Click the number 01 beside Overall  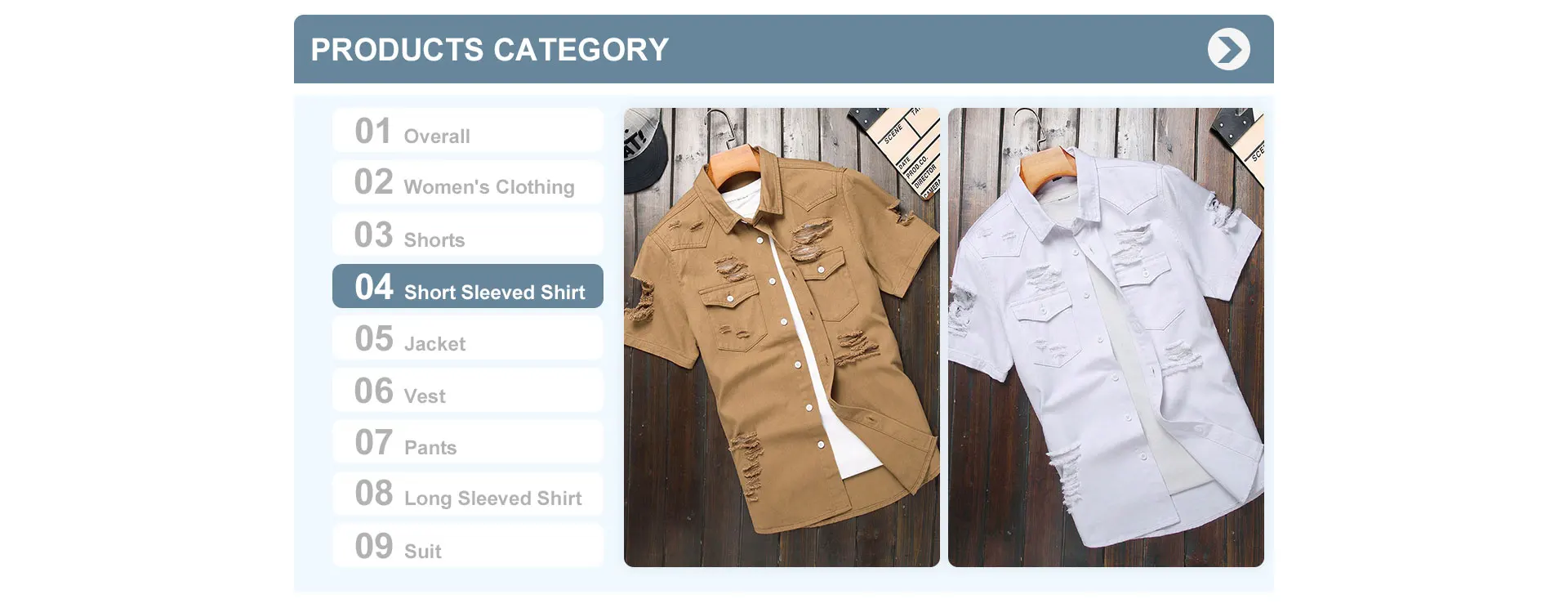[373, 131]
